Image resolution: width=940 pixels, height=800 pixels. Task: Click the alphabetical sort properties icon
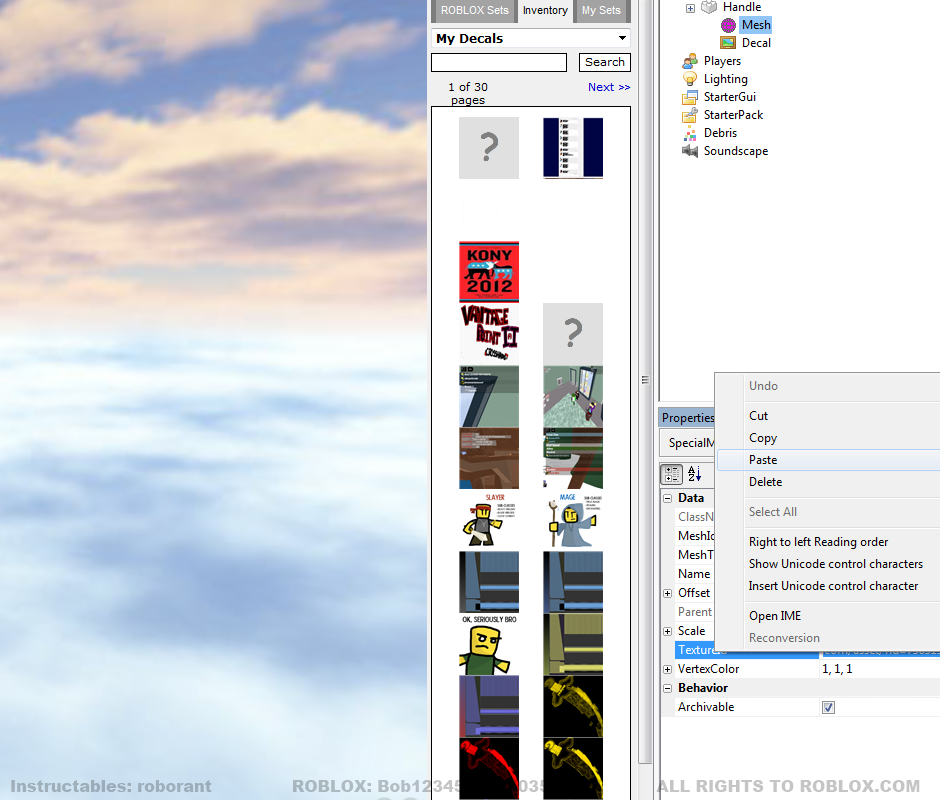point(694,474)
